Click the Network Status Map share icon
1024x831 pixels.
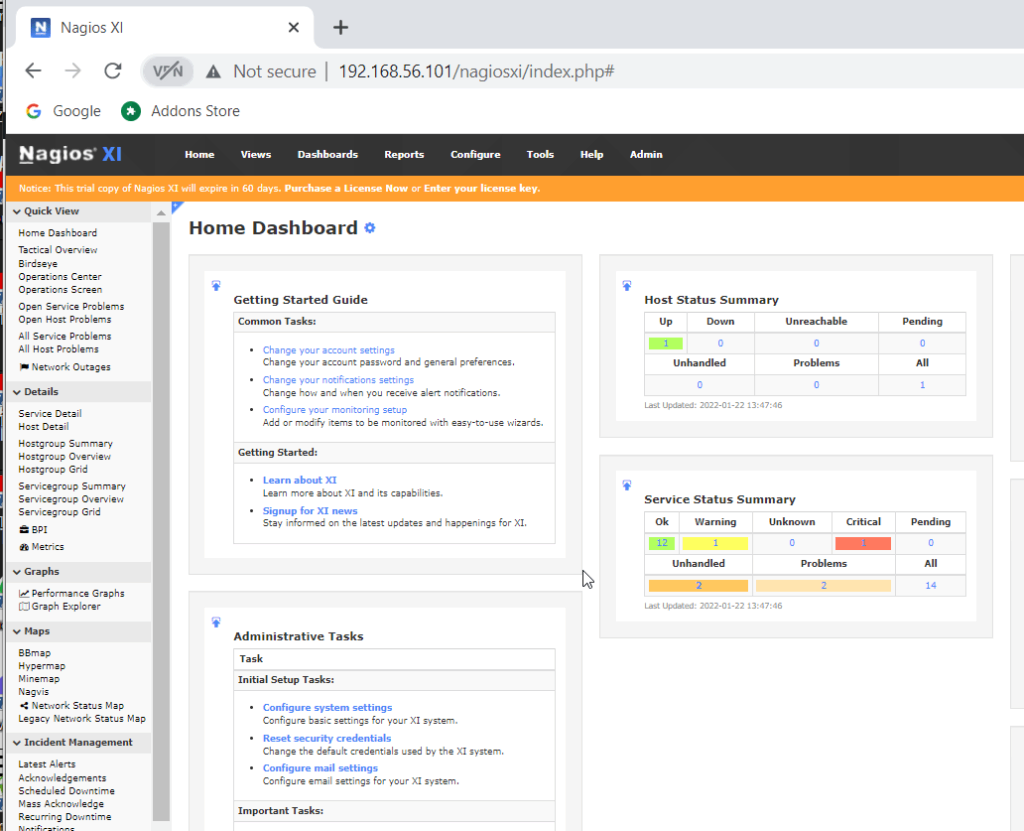point(24,706)
